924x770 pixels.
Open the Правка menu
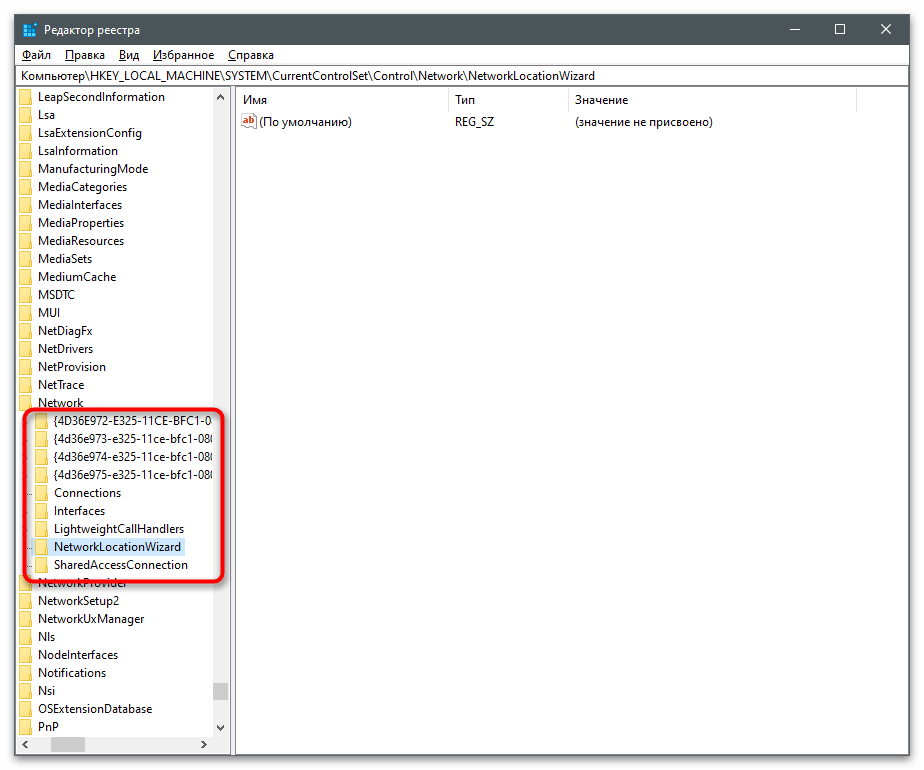pos(85,55)
